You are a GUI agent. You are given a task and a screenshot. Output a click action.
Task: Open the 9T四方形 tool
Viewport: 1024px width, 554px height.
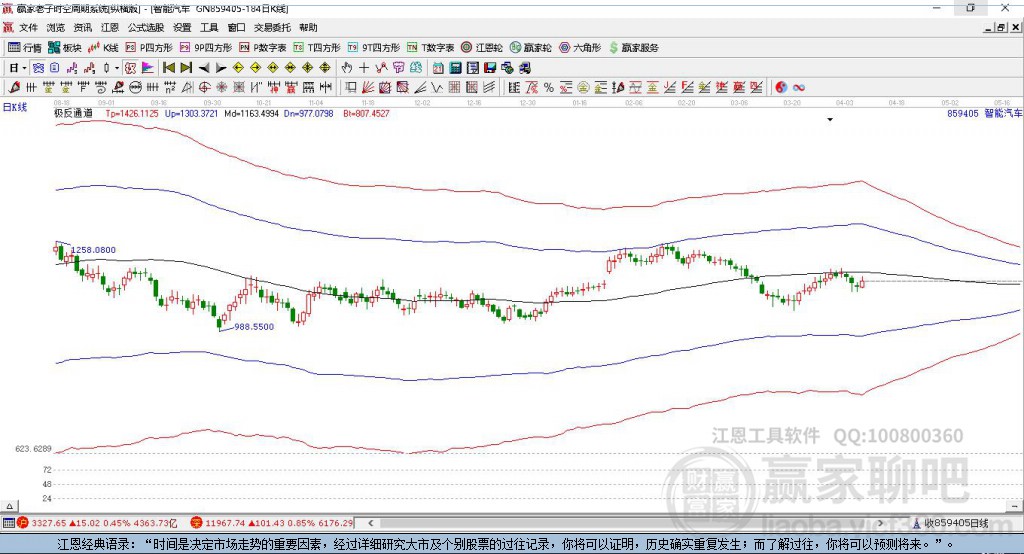pos(374,48)
